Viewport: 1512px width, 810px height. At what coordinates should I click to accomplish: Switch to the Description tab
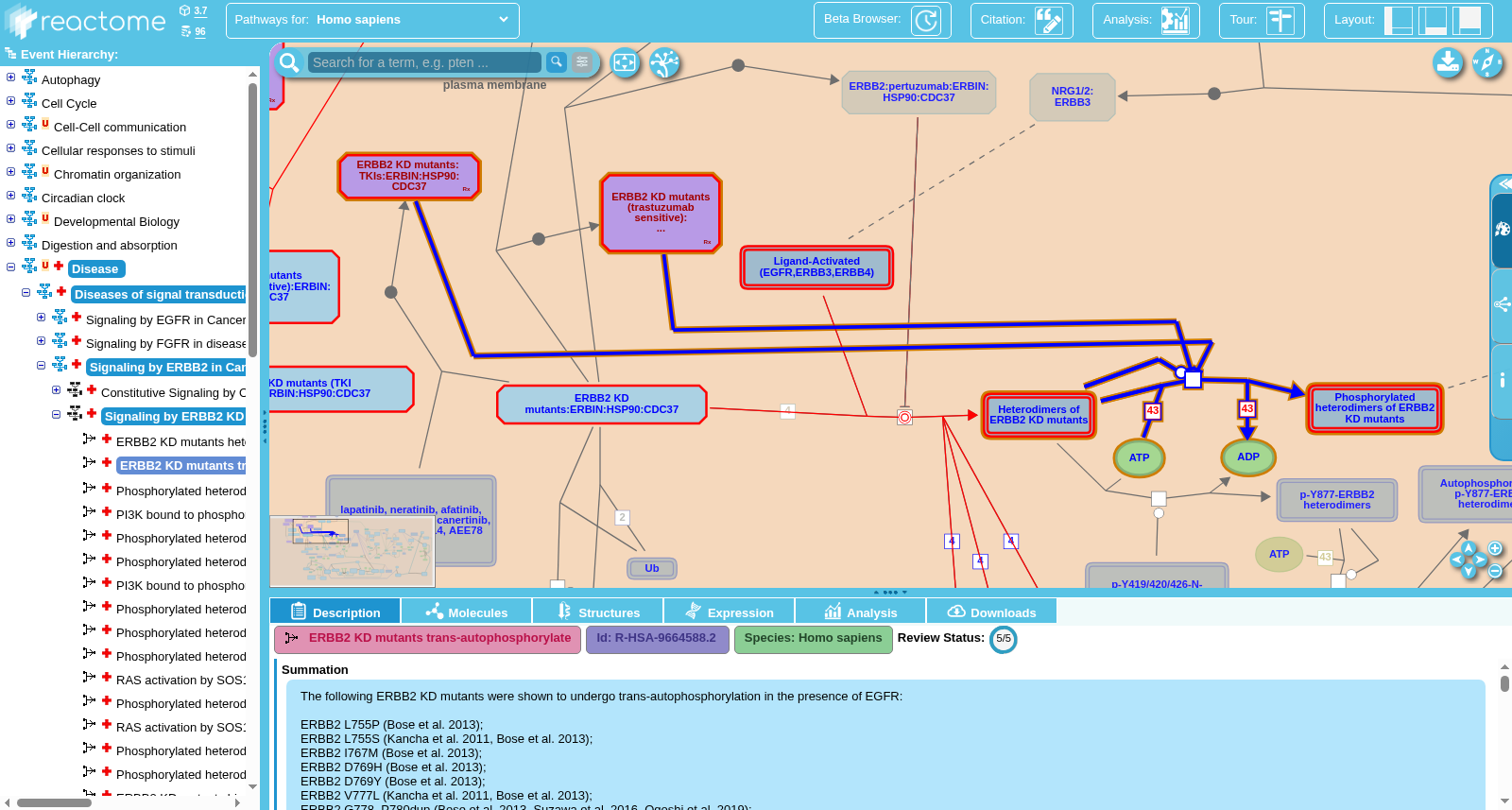335,612
